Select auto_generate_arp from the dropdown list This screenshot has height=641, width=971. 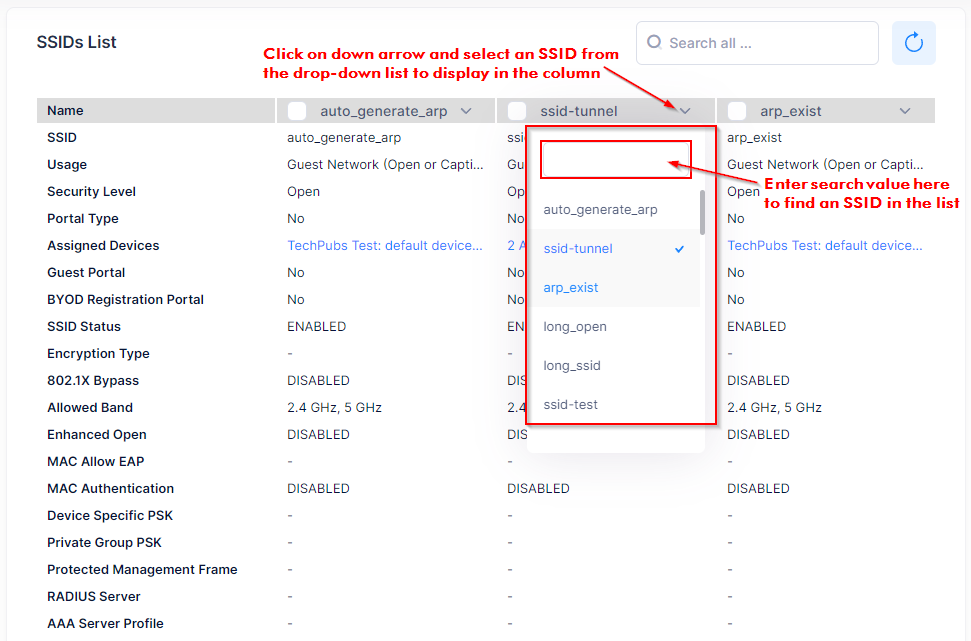click(x=600, y=210)
